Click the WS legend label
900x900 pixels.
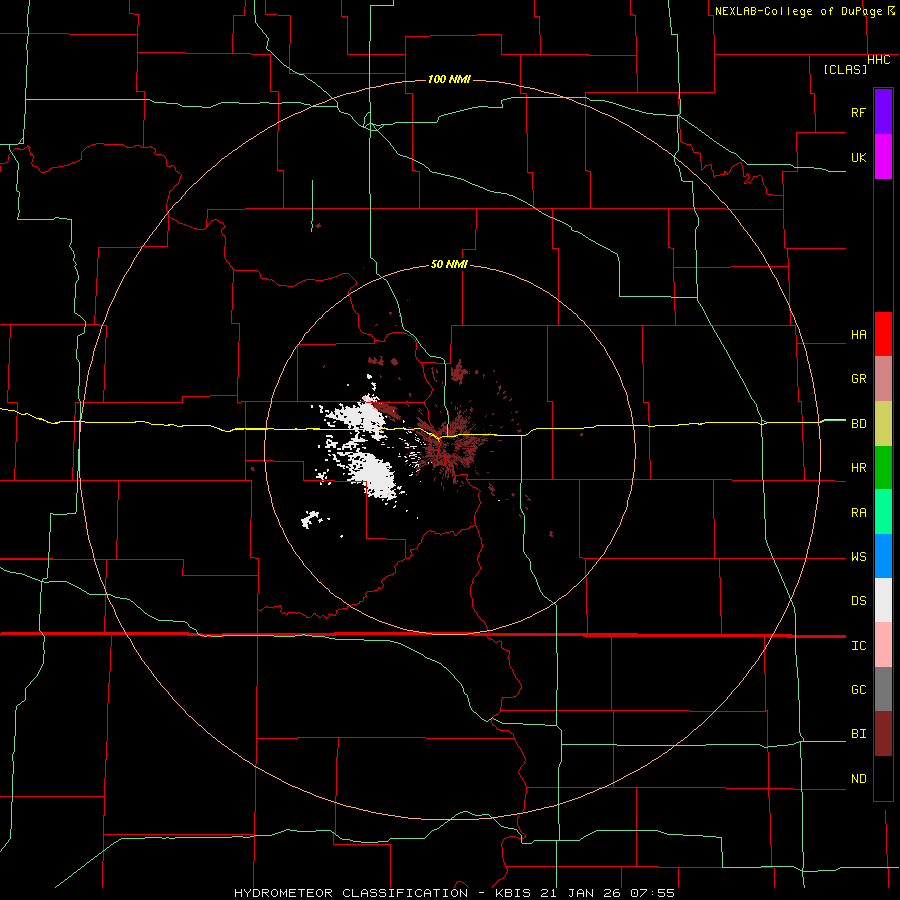point(858,556)
